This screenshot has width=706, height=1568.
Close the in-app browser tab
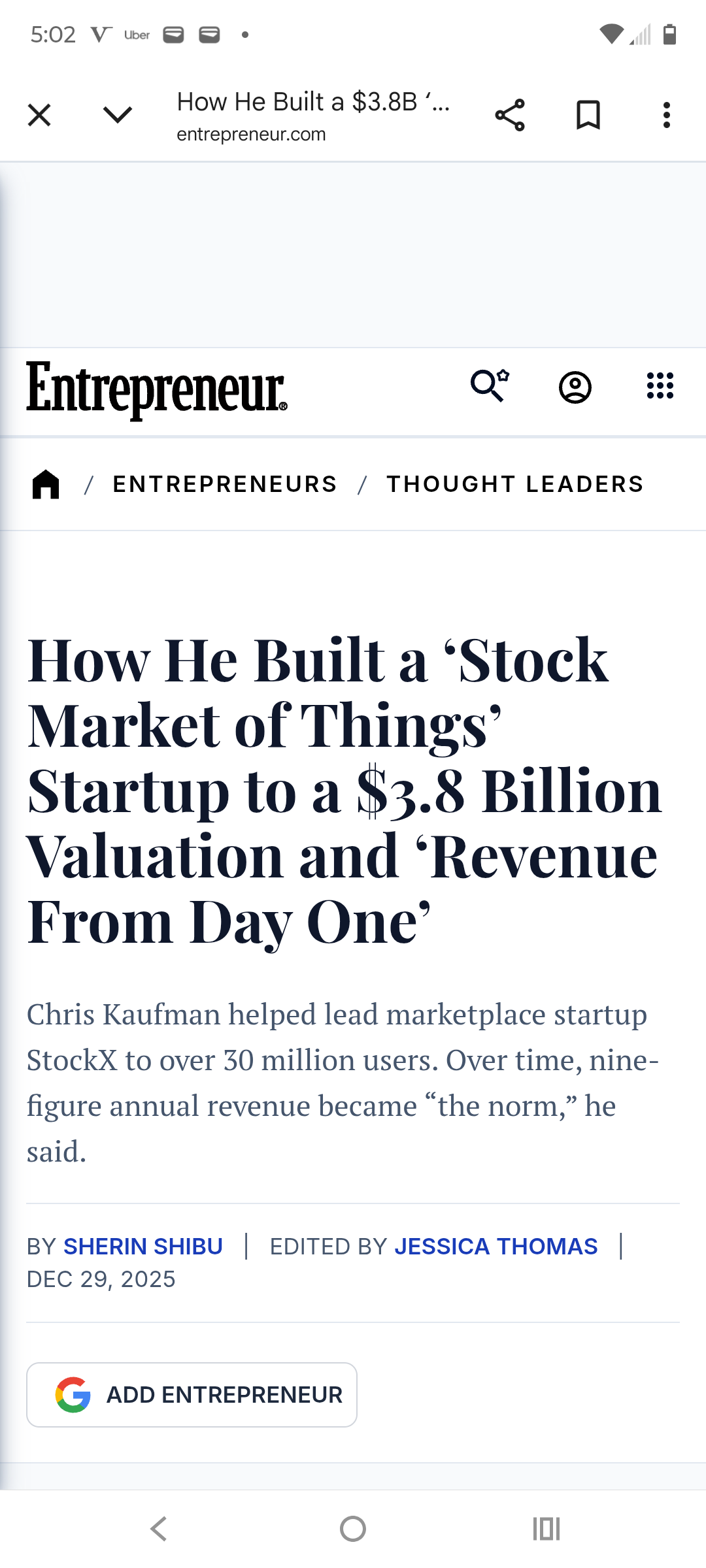[x=39, y=116]
